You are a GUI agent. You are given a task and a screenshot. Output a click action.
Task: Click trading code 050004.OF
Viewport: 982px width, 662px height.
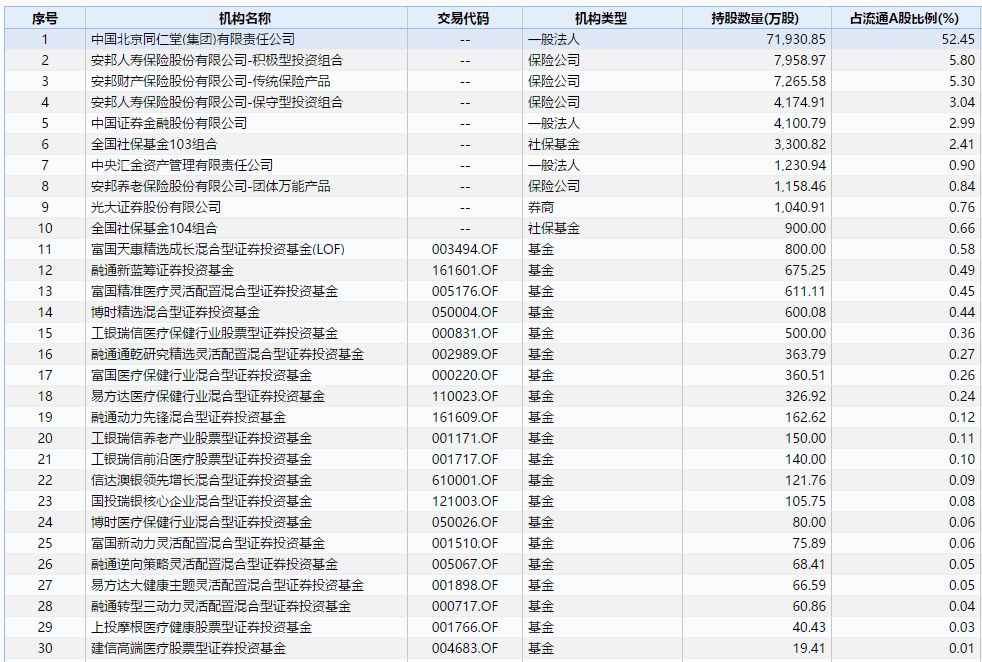[465, 312]
